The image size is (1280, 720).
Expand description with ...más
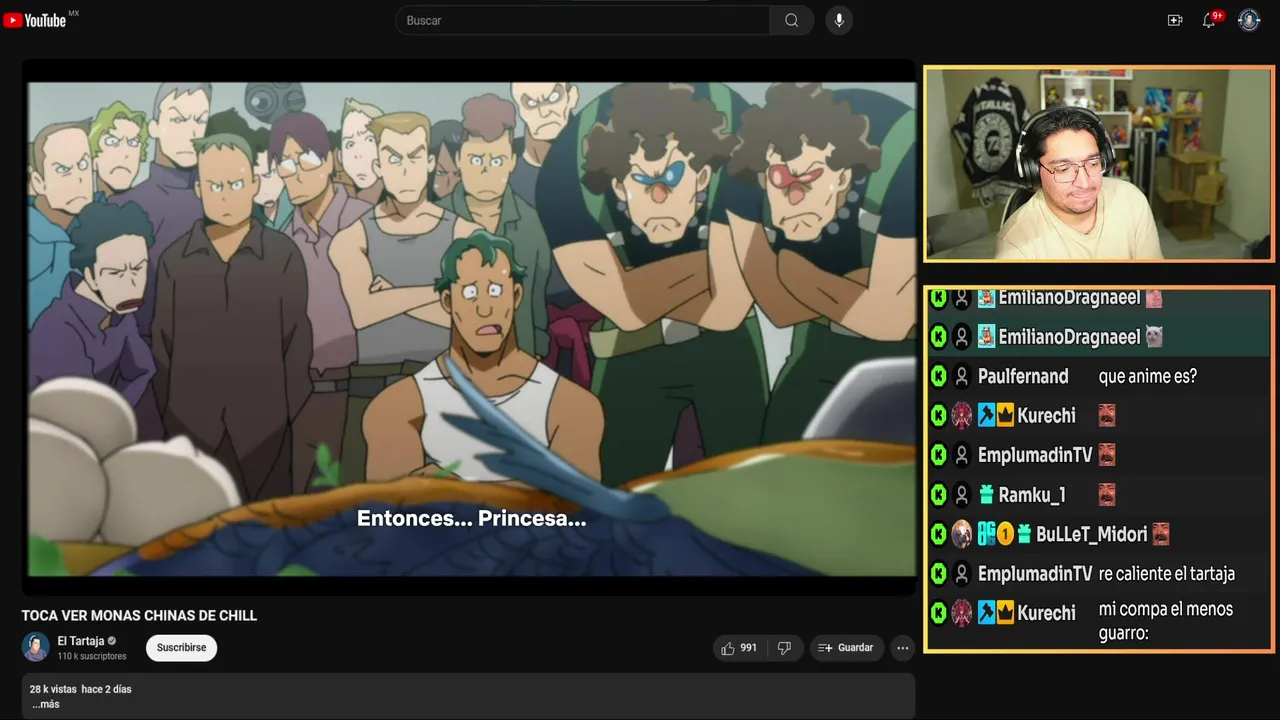(45, 704)
